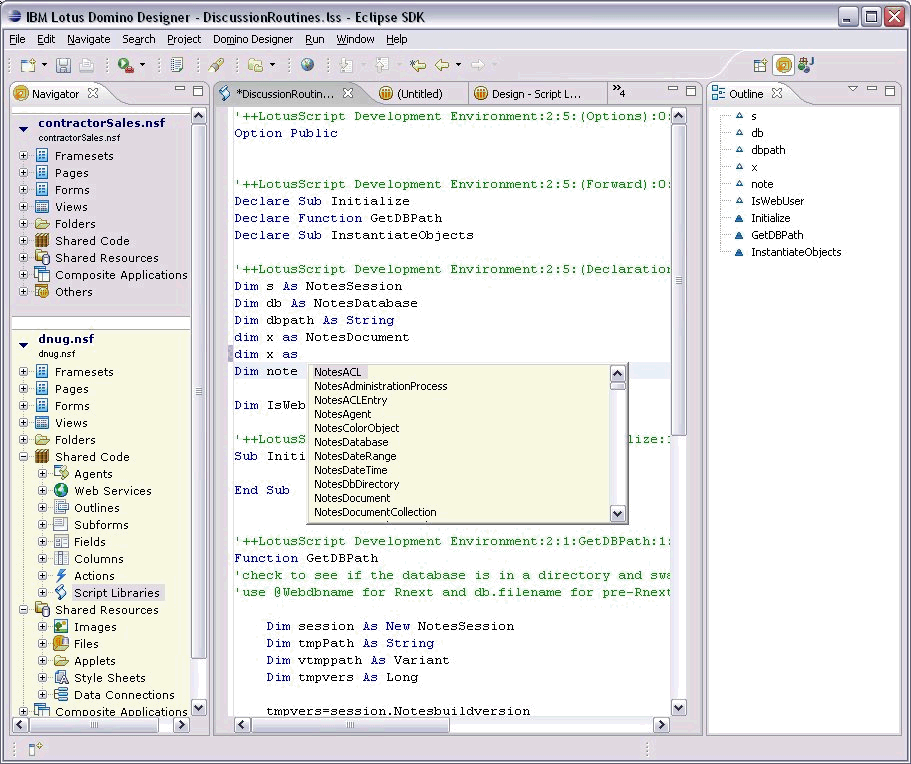Show the hidden editor tabs list

point(619,91)
